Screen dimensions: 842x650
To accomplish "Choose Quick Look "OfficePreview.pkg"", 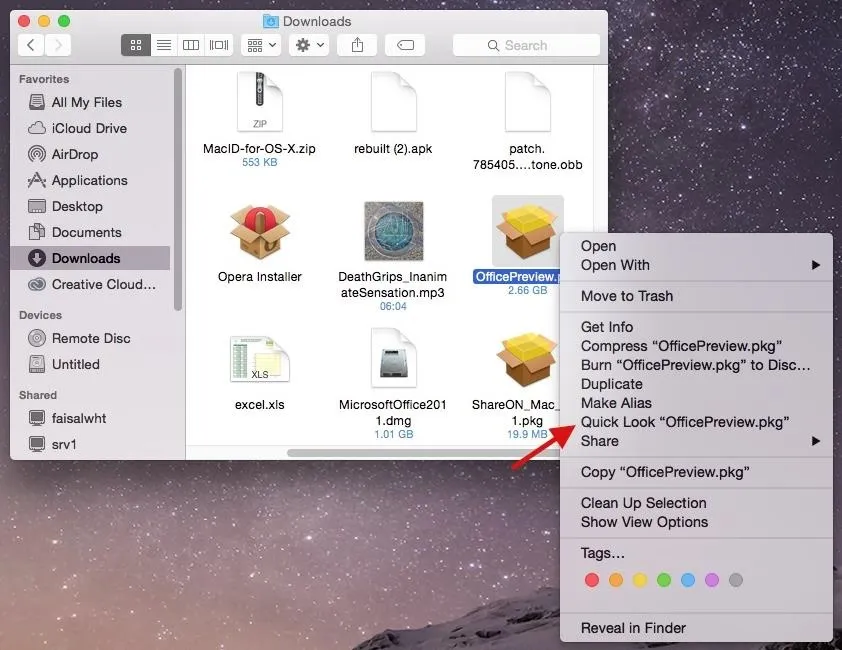I will (696, 422).
